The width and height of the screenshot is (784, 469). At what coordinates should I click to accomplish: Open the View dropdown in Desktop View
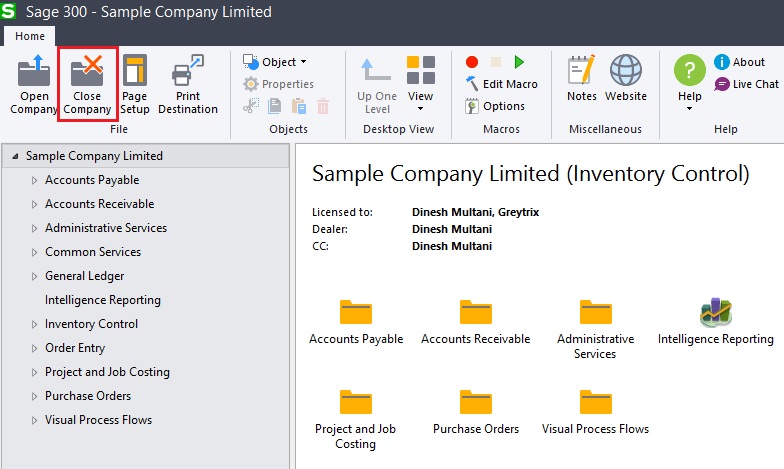click(x=420, y=84)
